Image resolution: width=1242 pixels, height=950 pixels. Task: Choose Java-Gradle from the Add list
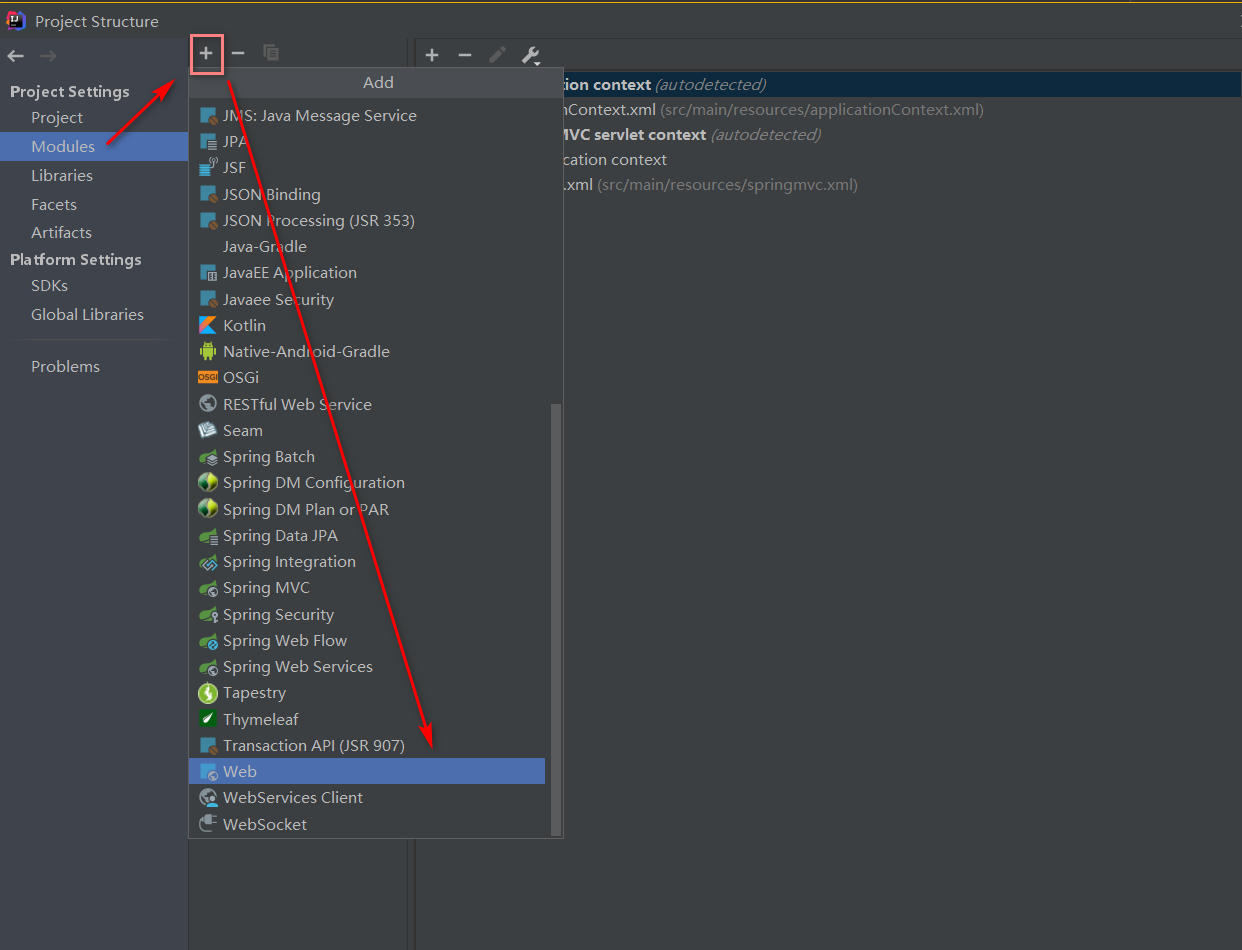pos(368,246)
